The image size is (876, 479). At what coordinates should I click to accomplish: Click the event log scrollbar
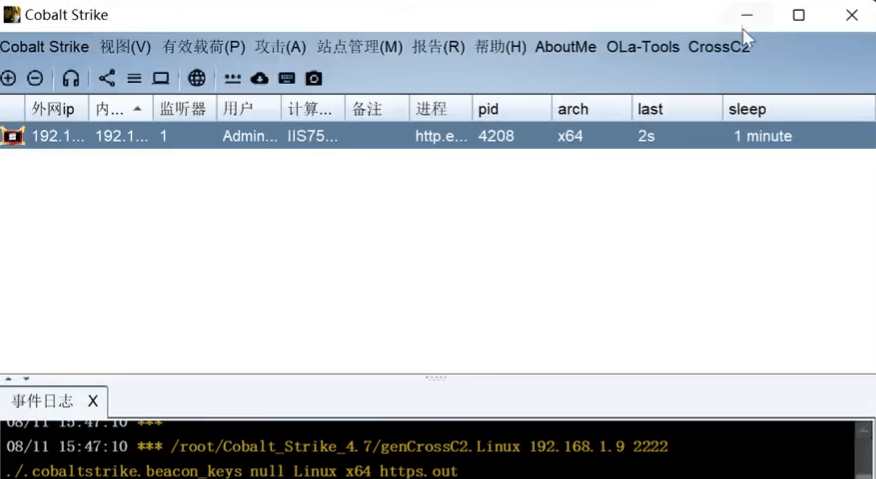(864, 450)
